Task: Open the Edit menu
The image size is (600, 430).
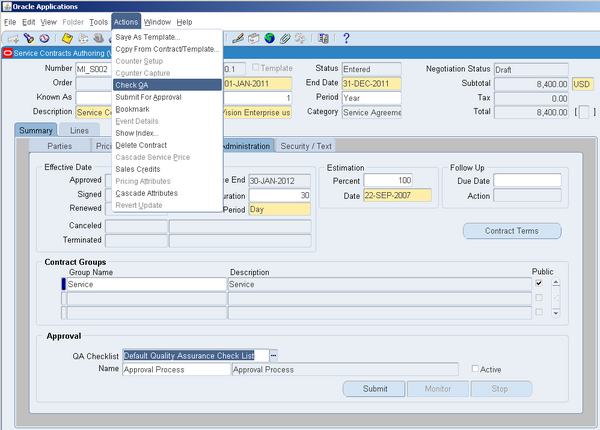Action: [x=28, y=22]
